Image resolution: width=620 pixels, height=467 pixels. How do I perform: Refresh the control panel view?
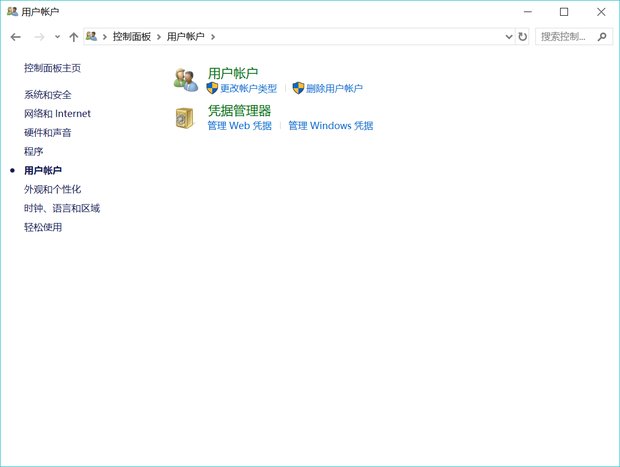click(523, 37)
